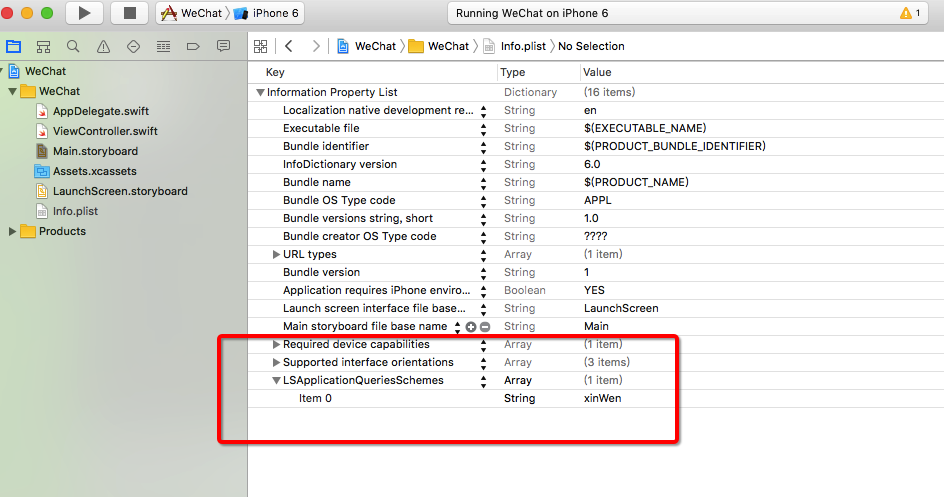Open the Test navigator diamond icon

click(133, 46)
